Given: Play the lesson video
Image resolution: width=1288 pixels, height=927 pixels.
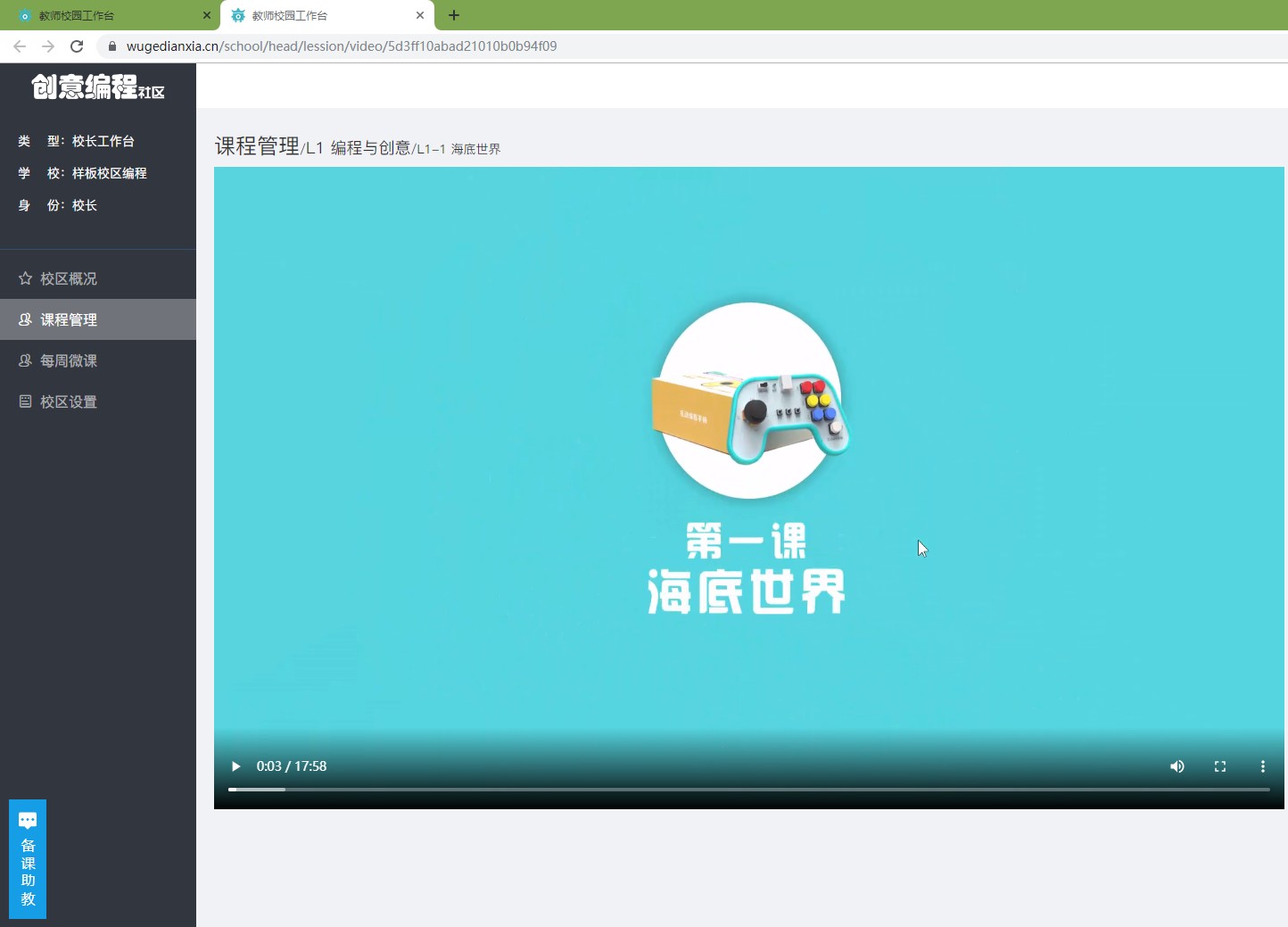Looking at the screenshot, I should [235, 766].
